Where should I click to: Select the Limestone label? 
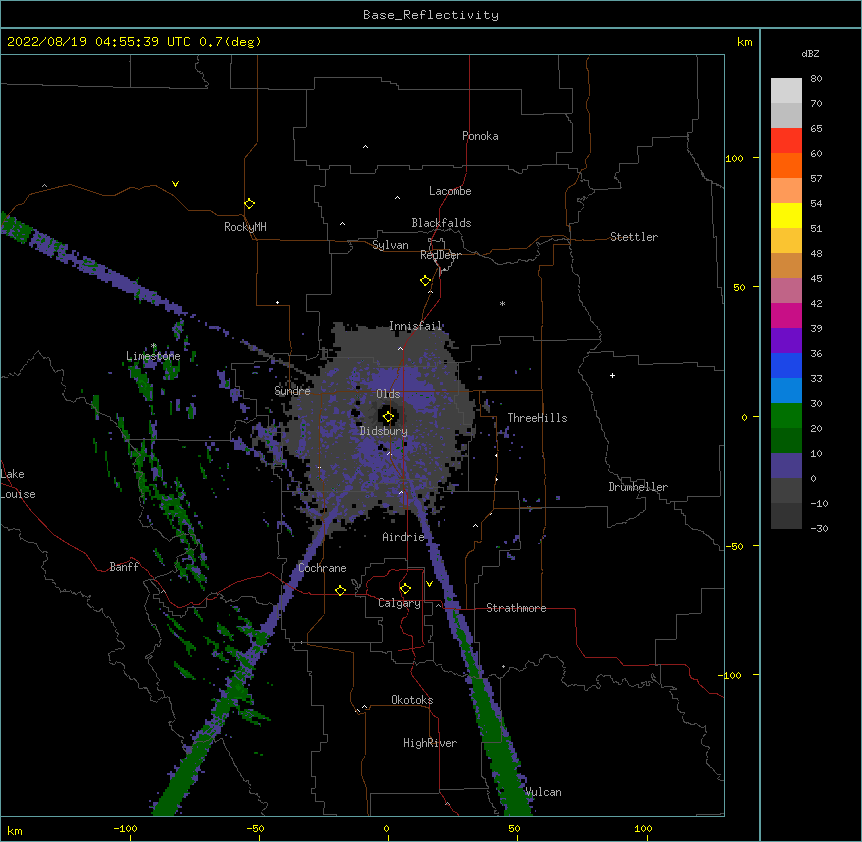(153, 356)
